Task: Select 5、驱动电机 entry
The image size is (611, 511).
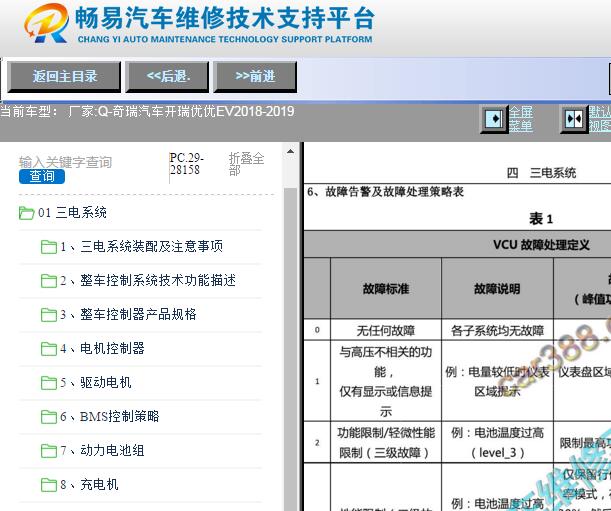Action: click(x=95, y=383)
